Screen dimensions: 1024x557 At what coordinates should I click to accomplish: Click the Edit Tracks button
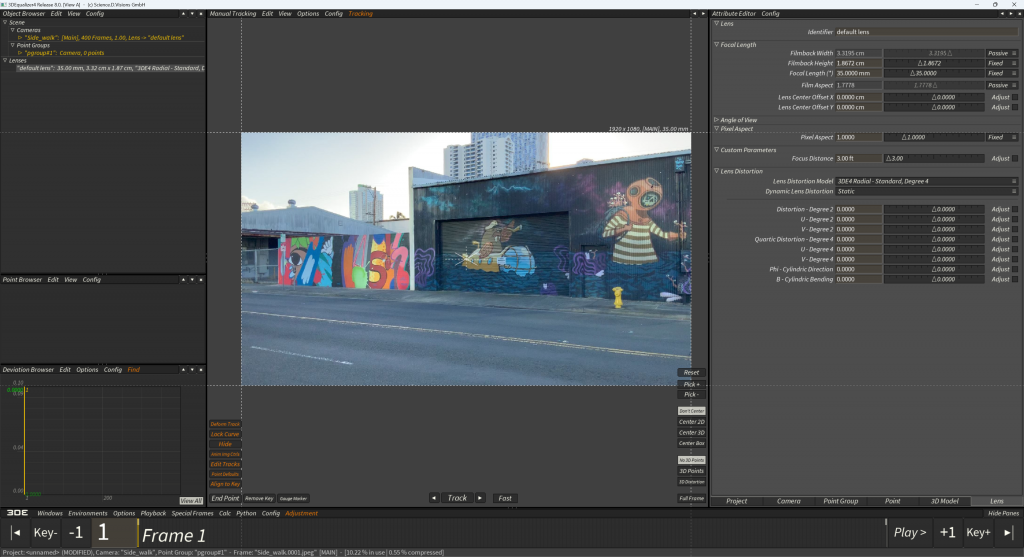point(225,464)
